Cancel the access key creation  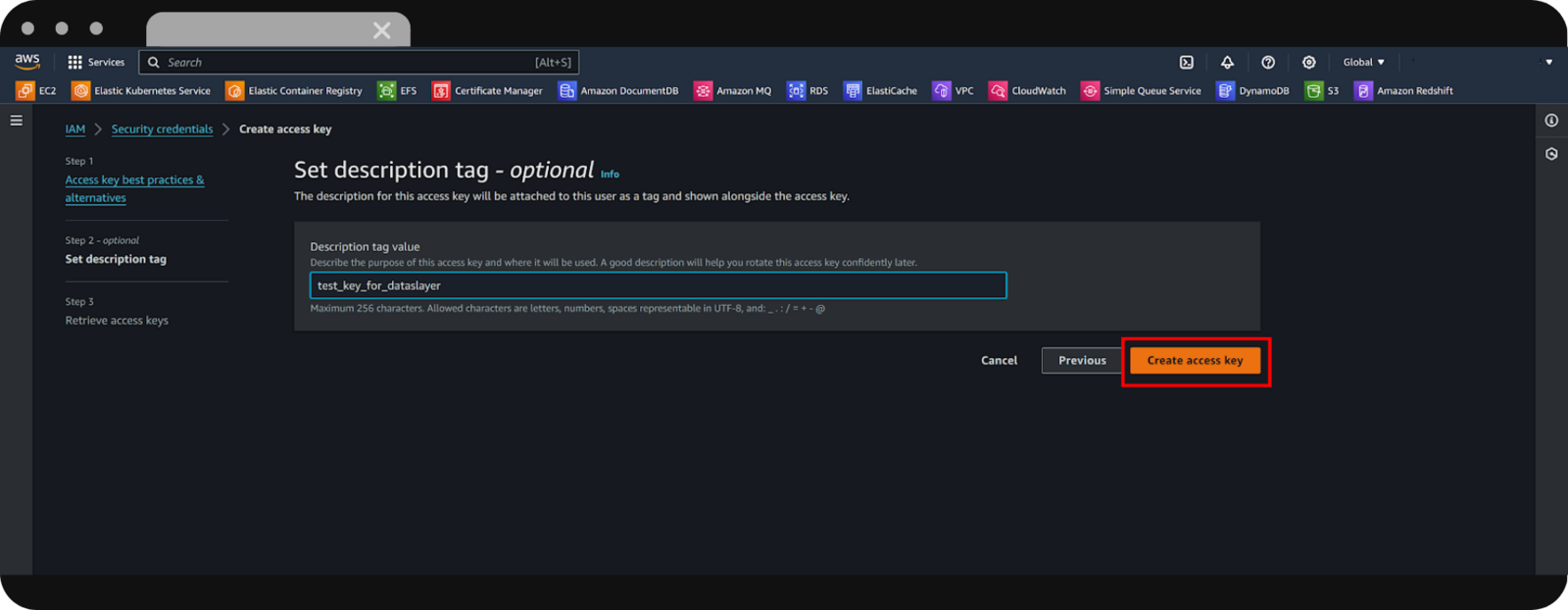pyautogui.click(x=999, y=360)
